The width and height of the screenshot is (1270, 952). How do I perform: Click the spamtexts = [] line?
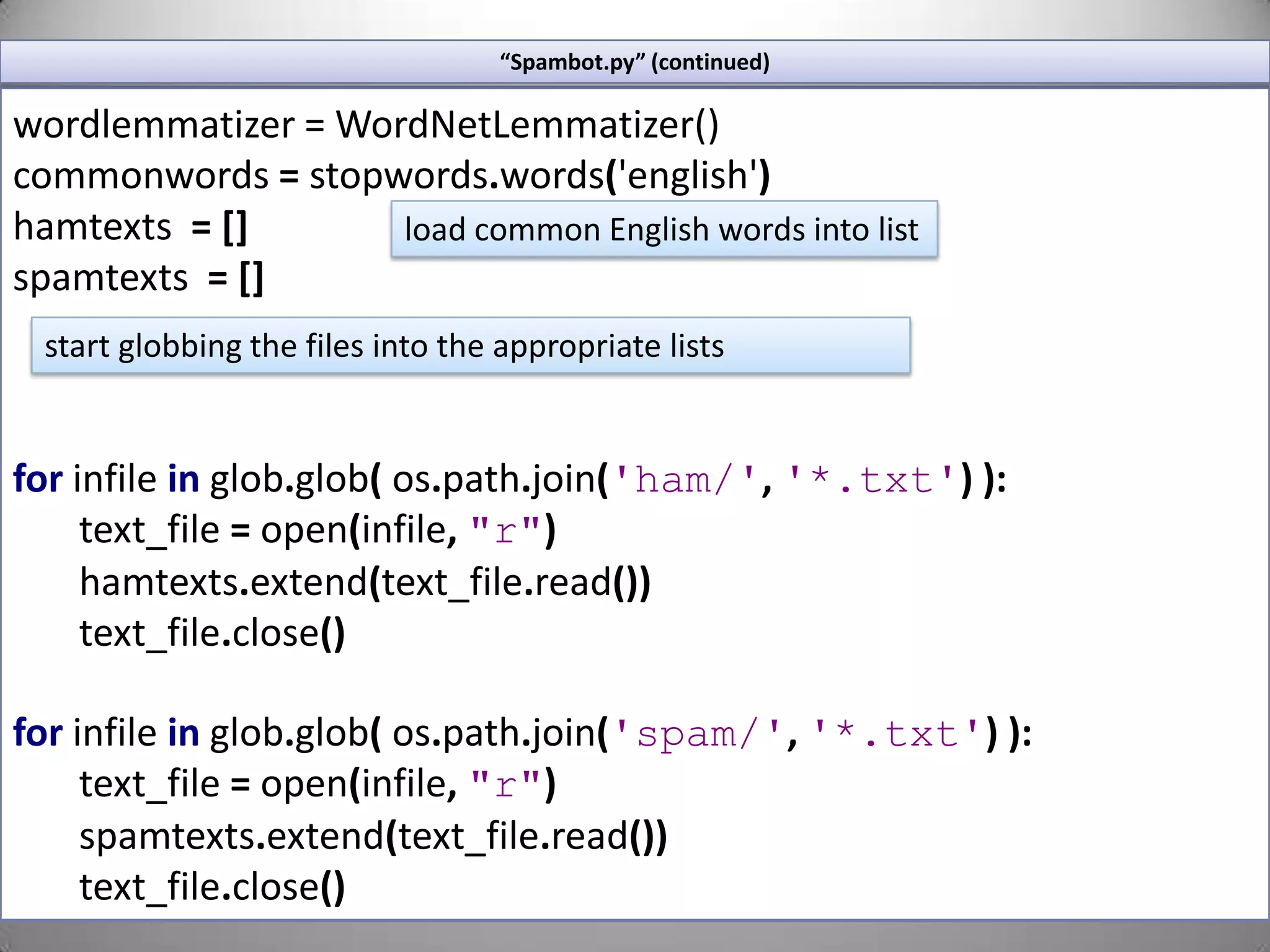click(138, 278)
